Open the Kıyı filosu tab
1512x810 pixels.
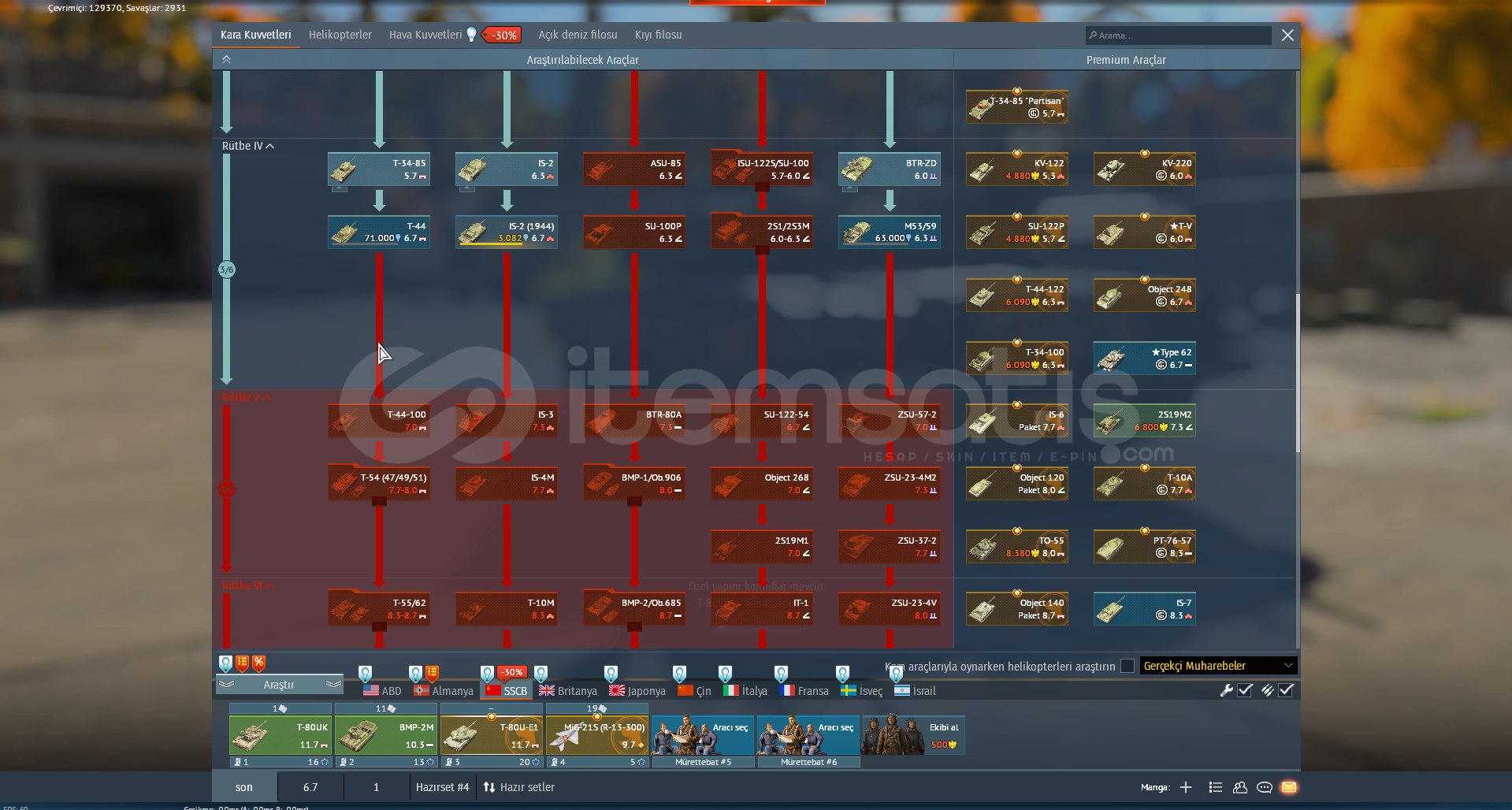coord(658,35)
